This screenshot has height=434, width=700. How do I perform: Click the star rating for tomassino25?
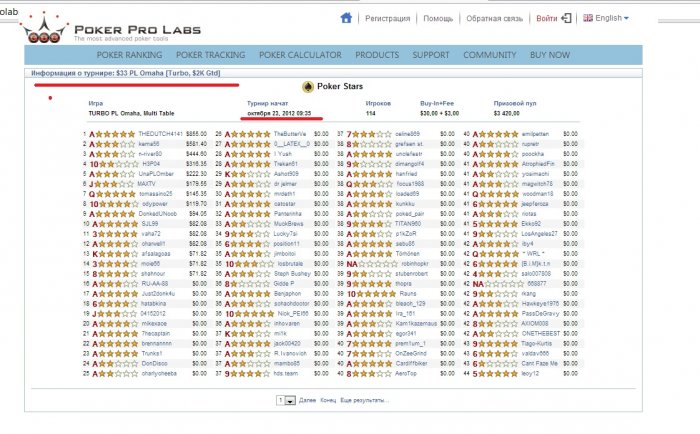click(116, 194)
